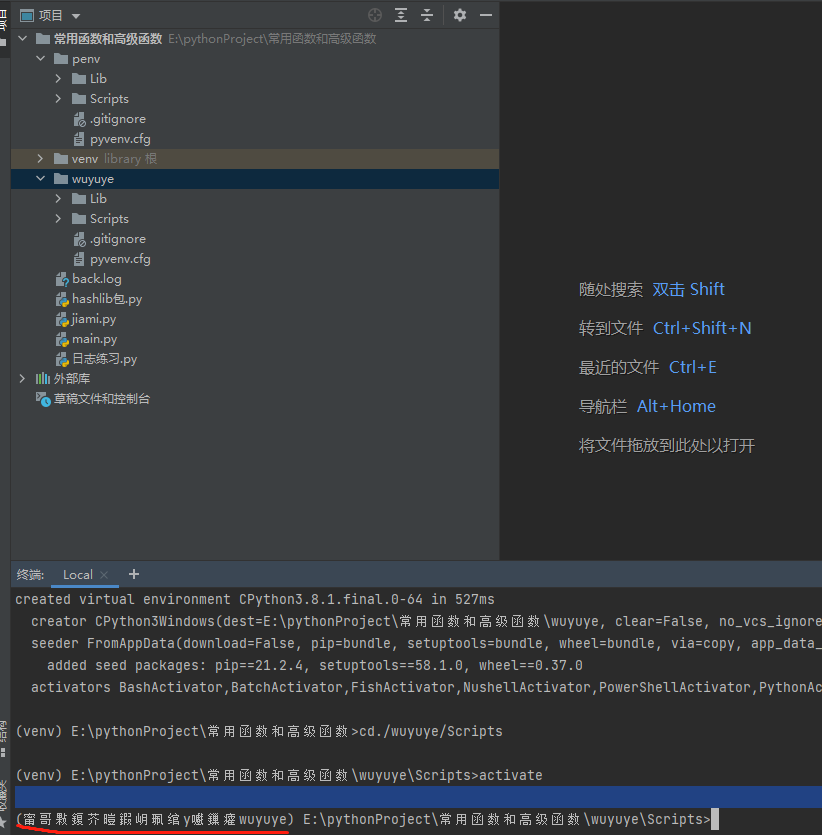Expand the Lib folder under penv
This screenshot has width=822, height=835.
[x=58, y=79]
